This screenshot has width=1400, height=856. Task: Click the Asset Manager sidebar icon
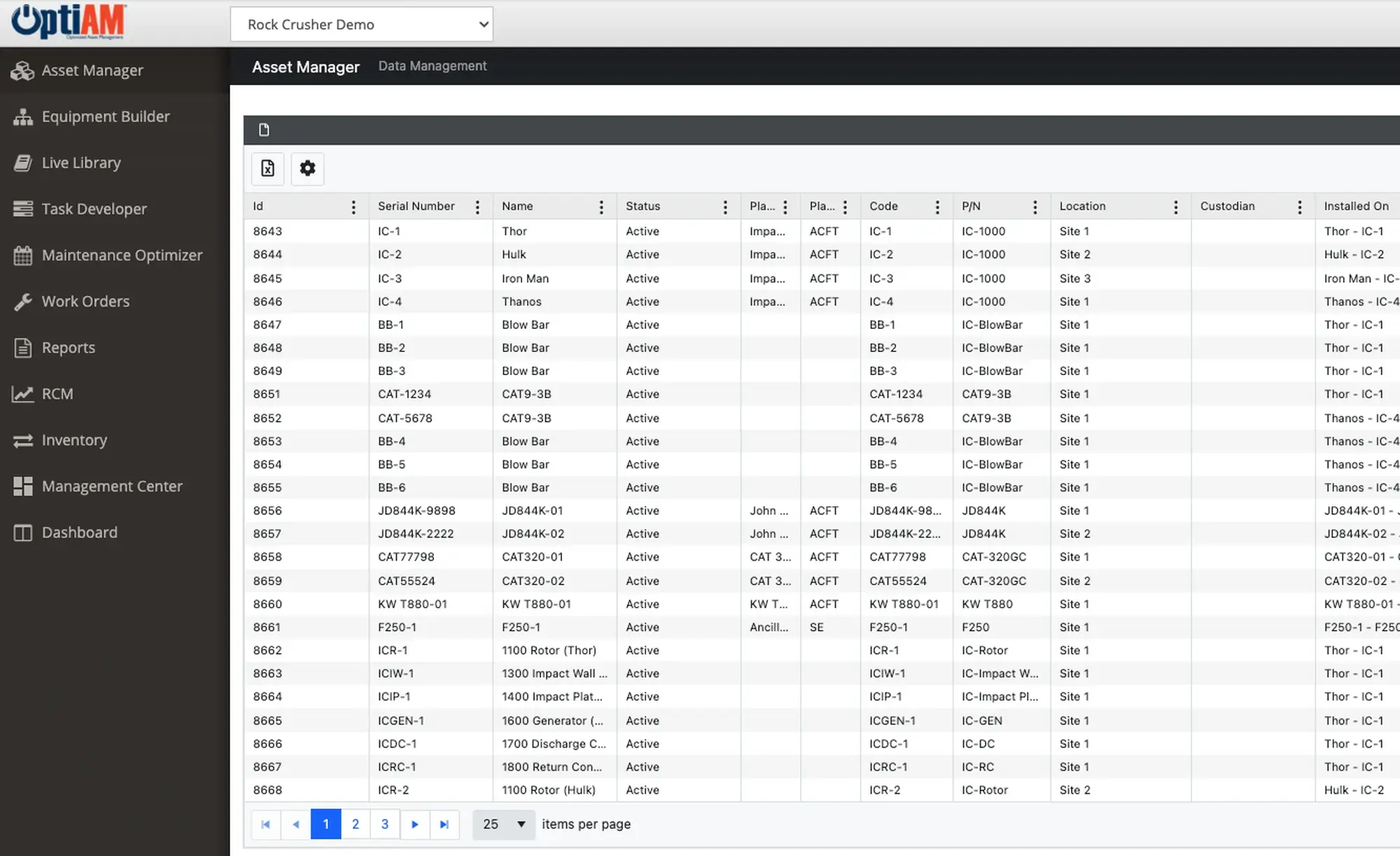tap(22, 71)
